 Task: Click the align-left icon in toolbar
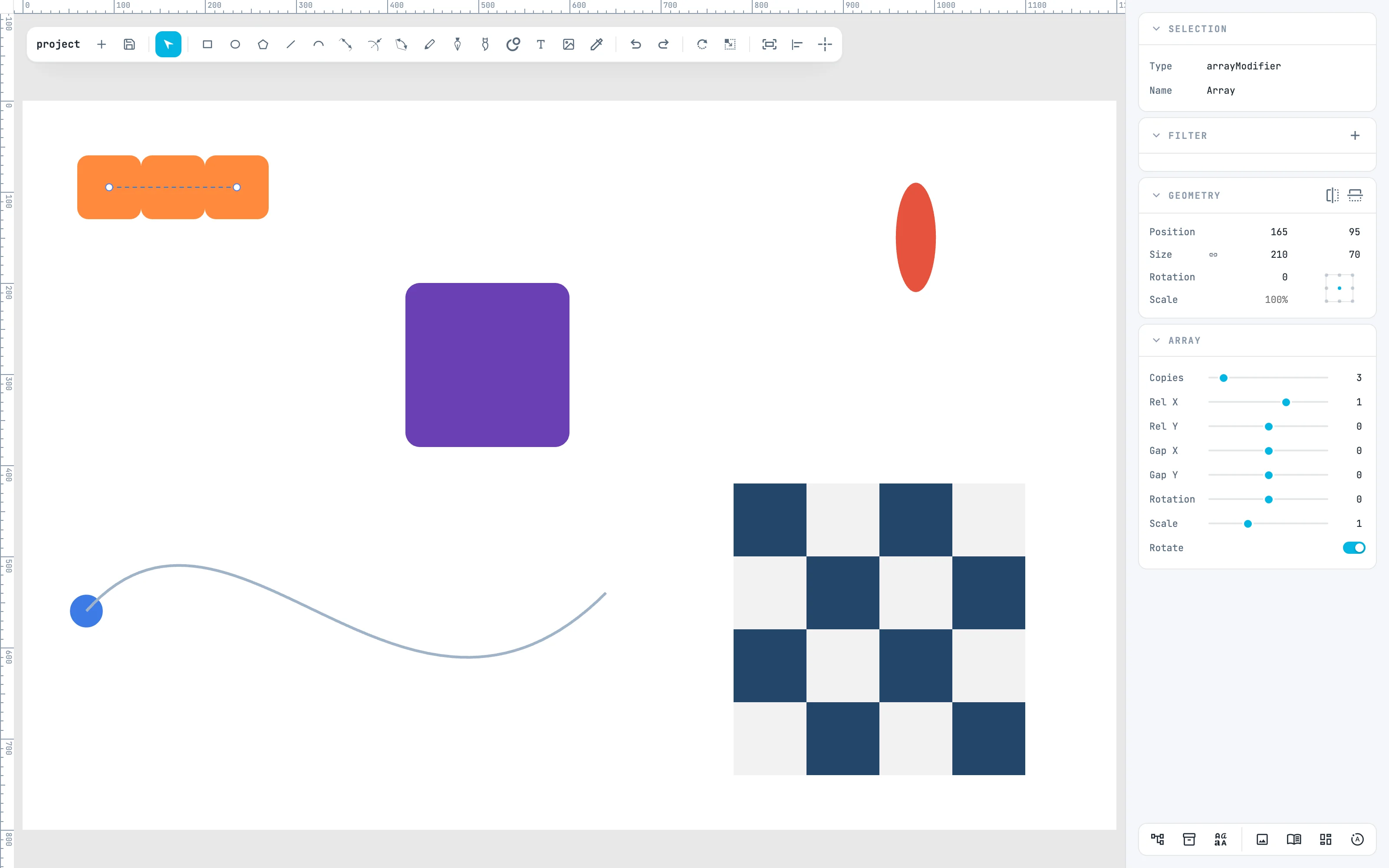coord(797,44)
